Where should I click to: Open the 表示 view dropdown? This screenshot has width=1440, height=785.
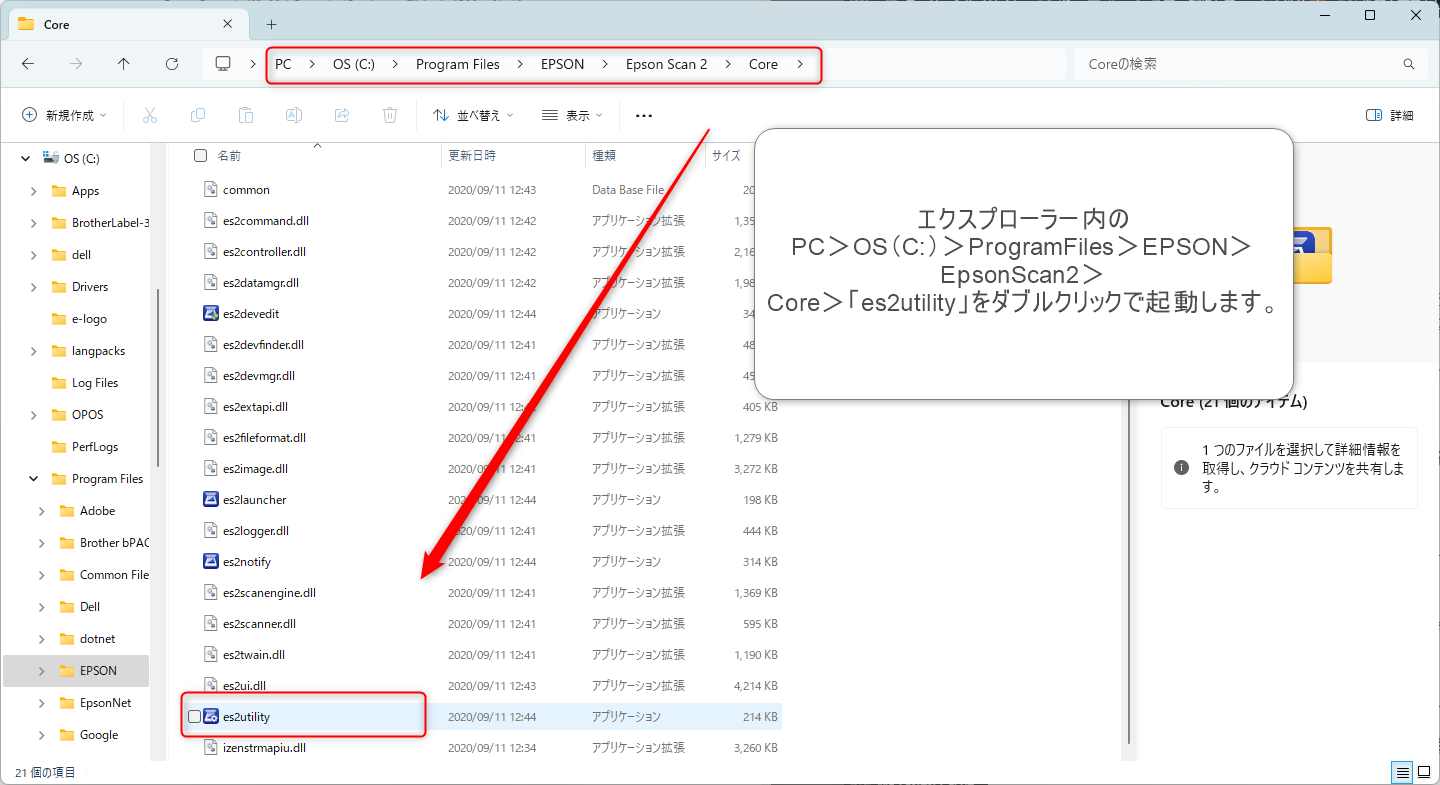click(x=572, y=115)
